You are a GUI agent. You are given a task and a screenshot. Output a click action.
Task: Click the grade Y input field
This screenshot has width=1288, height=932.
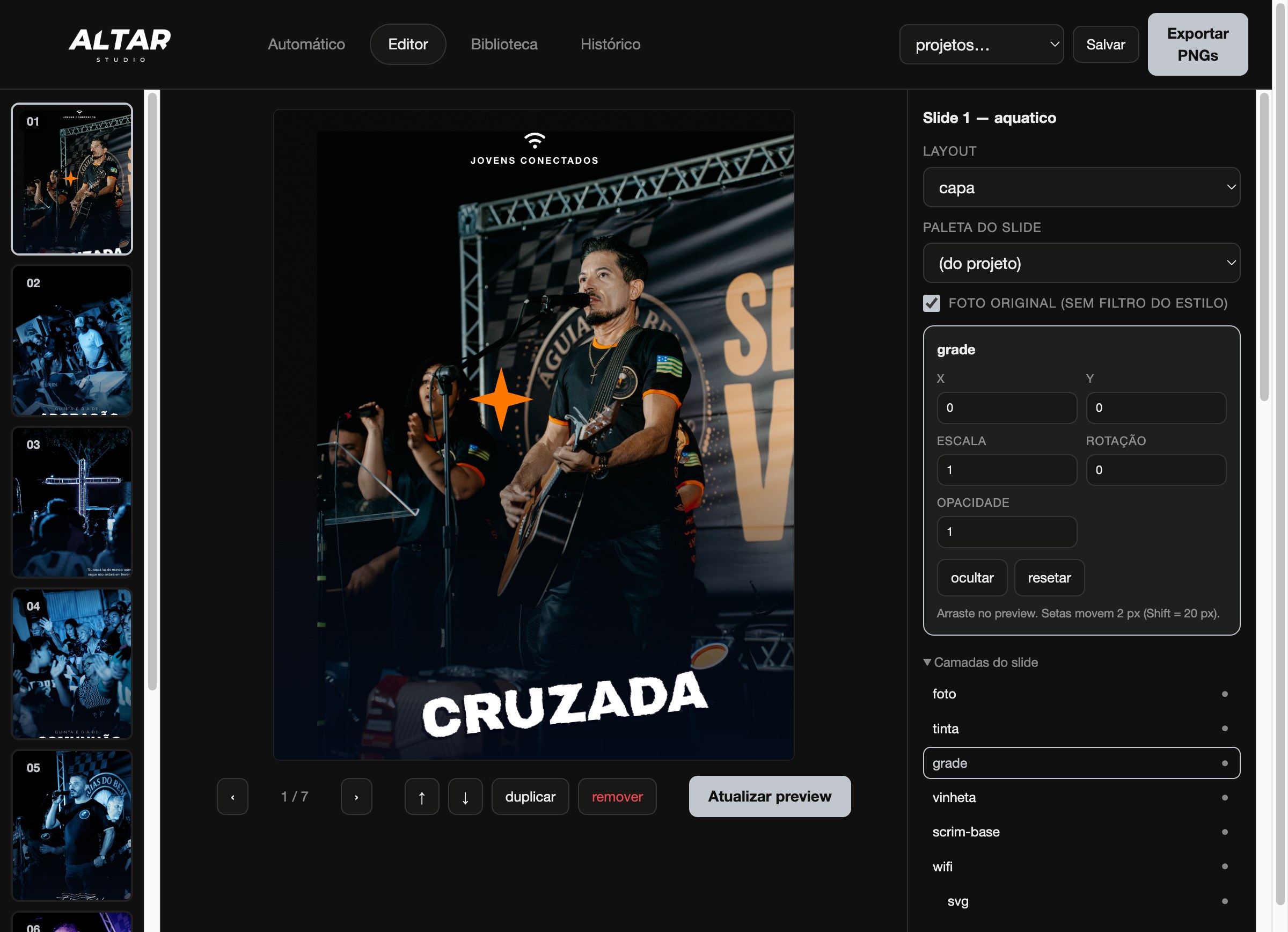pyautogui.click(x=1155, y=408)
